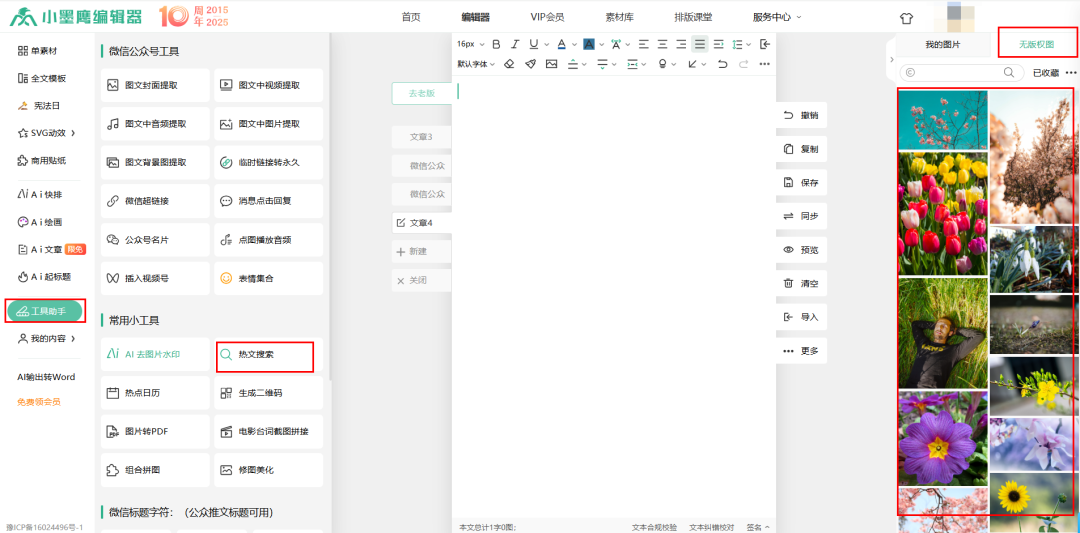Image resolution: width=1080 pixels, height=533 pixels.
Task: Toggle underline formatting
Action: pyautogui.click(x=534, y=44)
